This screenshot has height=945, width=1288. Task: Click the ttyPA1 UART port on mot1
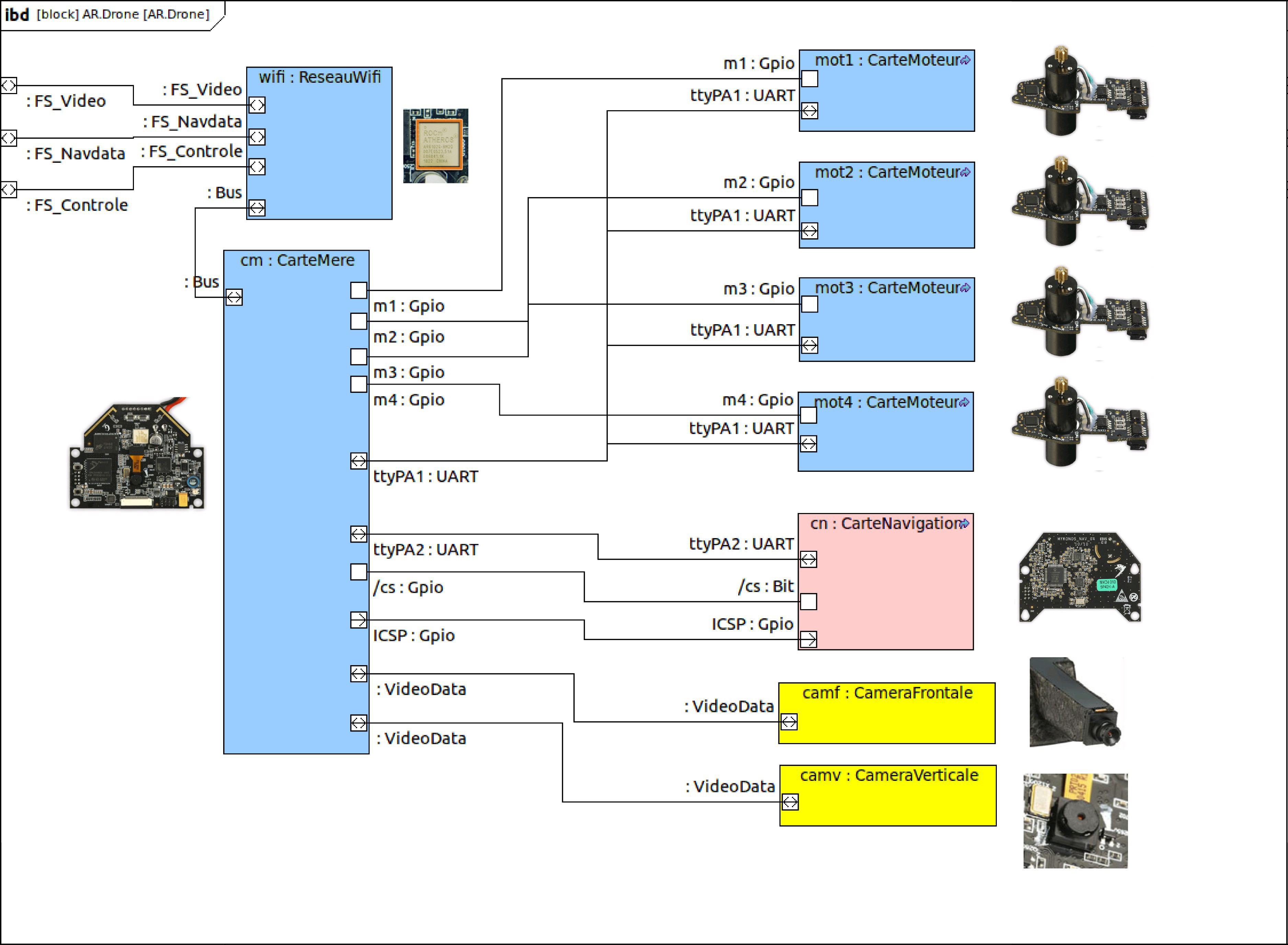pyautogui.click(x=809, y=111)
